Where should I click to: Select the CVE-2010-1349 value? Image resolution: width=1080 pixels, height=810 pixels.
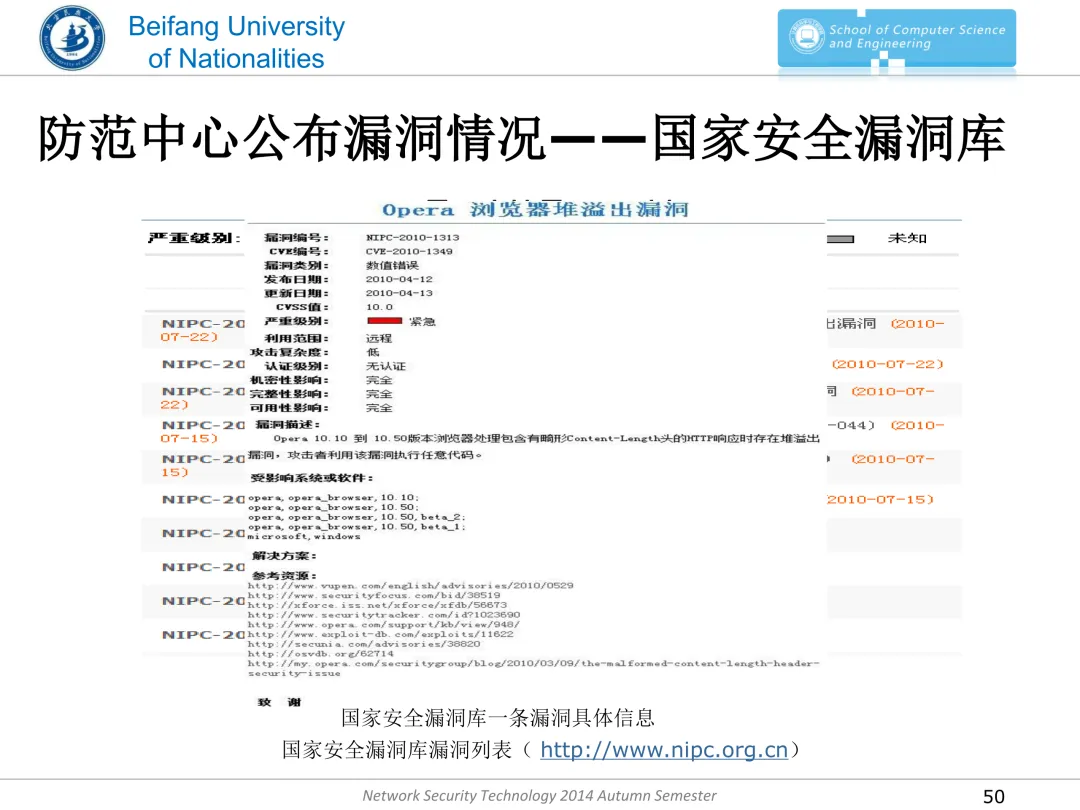(409, 251)
